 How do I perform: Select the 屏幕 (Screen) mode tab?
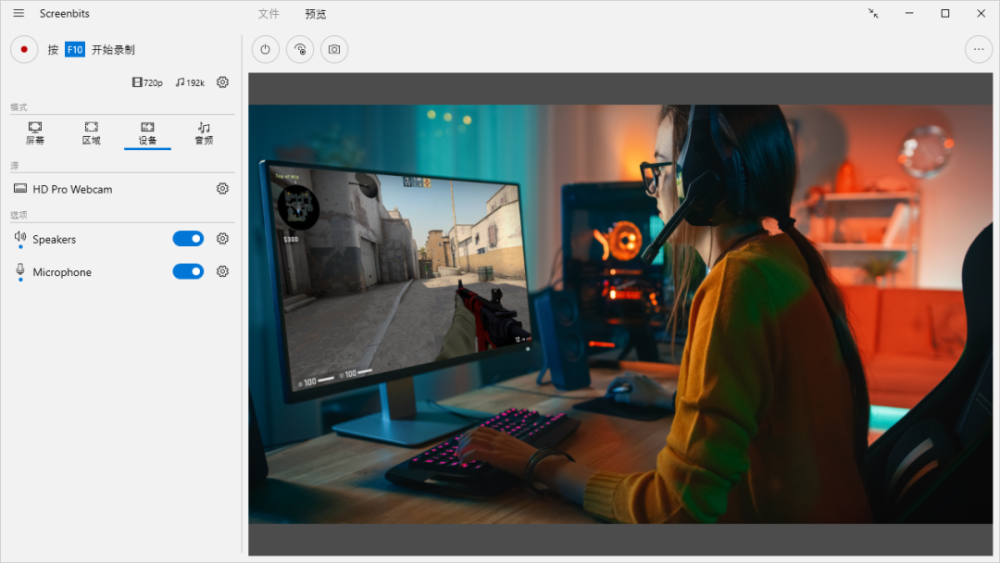click(x=35, y=133)
